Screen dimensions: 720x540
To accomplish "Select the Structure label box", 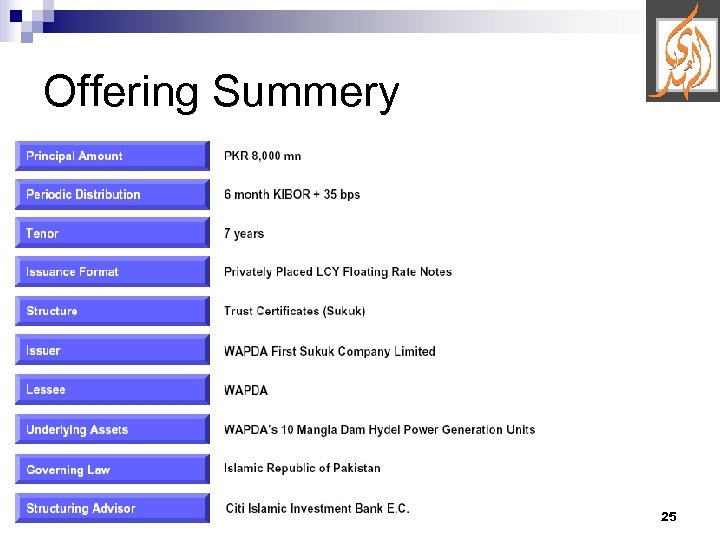I will (x=112, y=311).
